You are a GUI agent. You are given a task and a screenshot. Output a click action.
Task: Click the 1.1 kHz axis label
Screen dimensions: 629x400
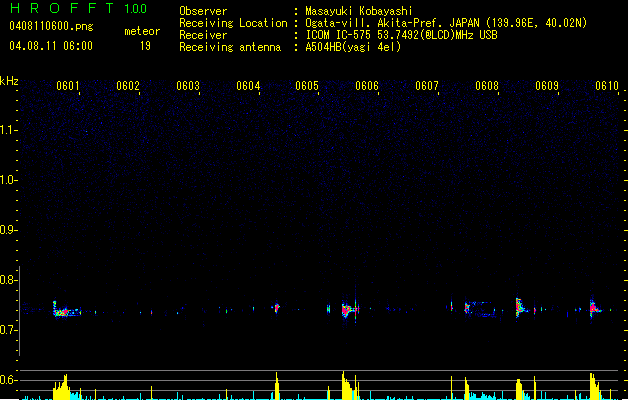coord(8,130)
